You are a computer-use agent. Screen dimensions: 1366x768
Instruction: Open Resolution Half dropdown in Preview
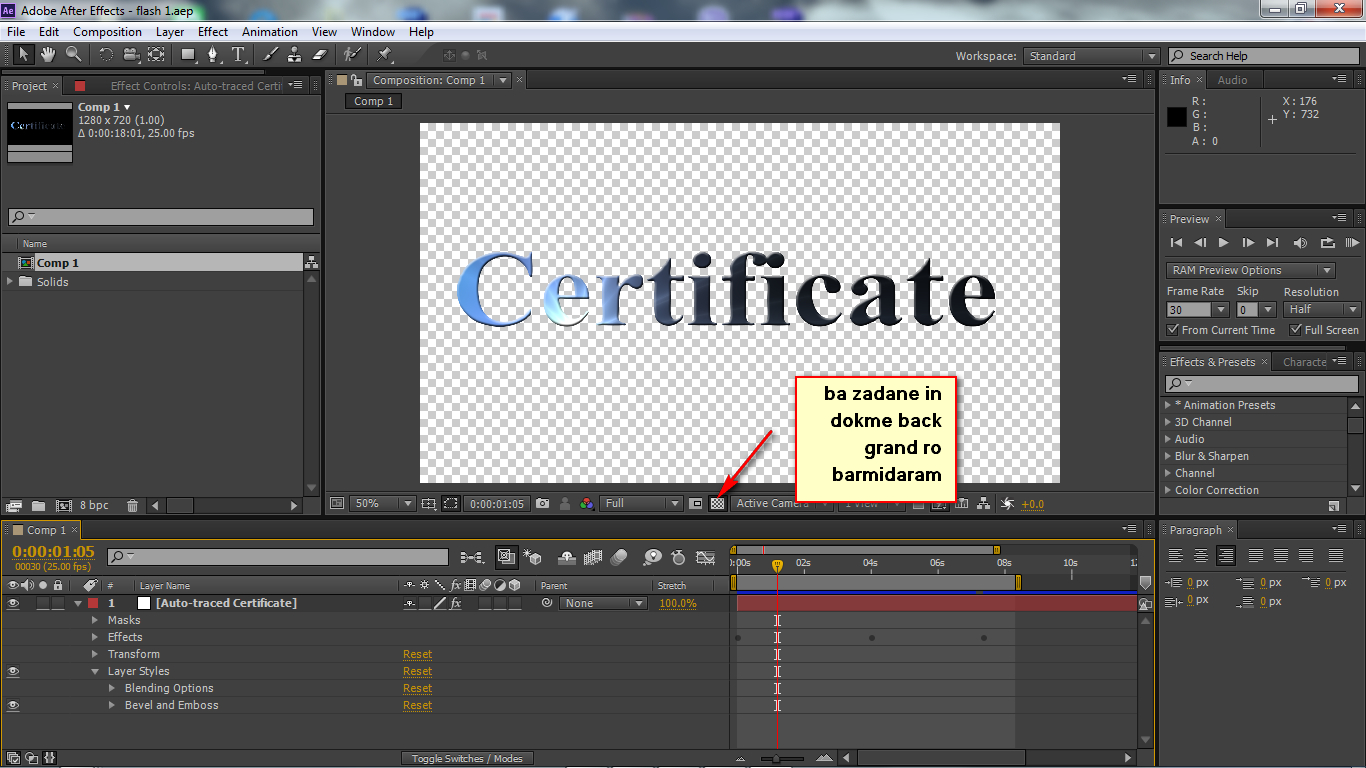[1322, 309]
